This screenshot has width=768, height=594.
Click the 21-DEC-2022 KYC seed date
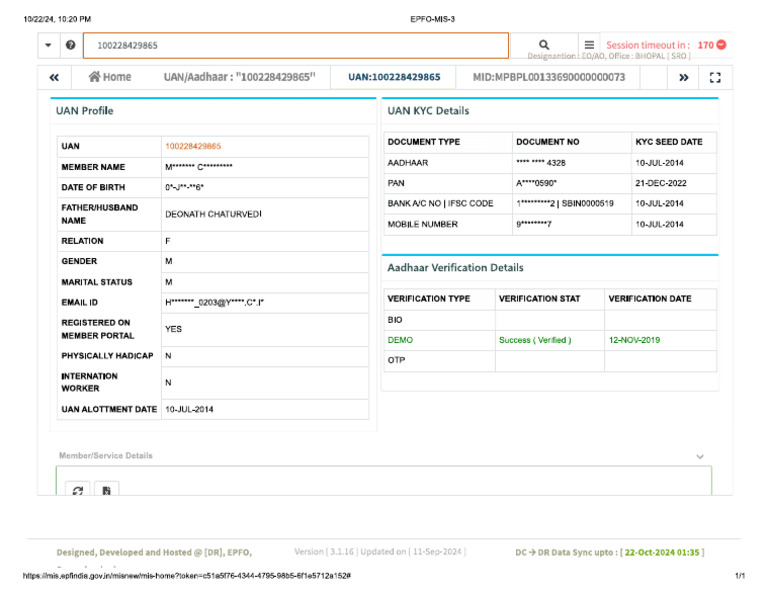pos(661,183)
